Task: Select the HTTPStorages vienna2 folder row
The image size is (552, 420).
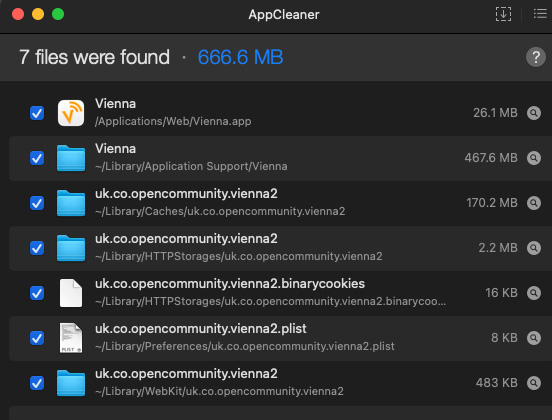Action: click(x=280, y=248)
